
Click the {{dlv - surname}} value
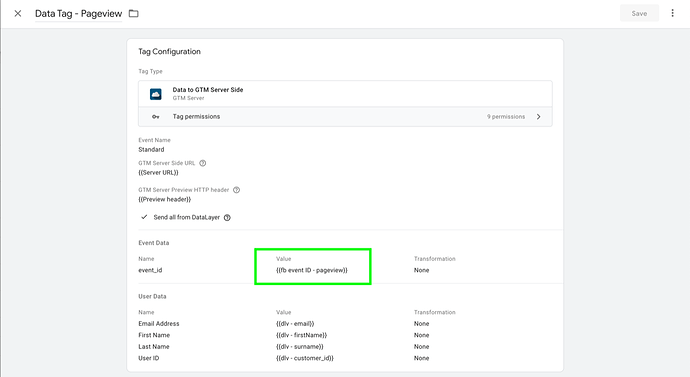pyautogui.click(x=300, y=347)
